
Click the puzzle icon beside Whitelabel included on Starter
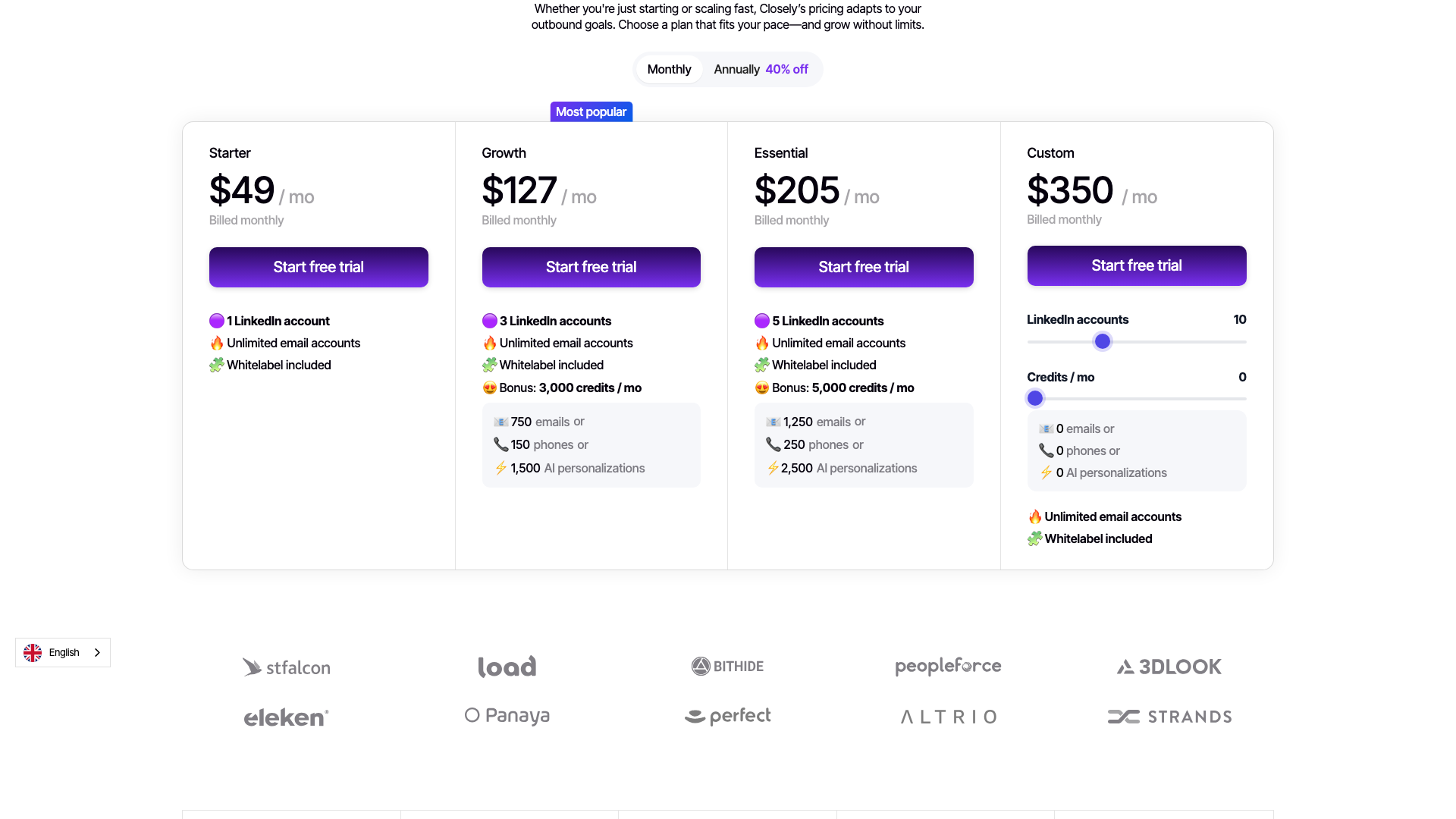pyautogui.click(x=217, y=365)
